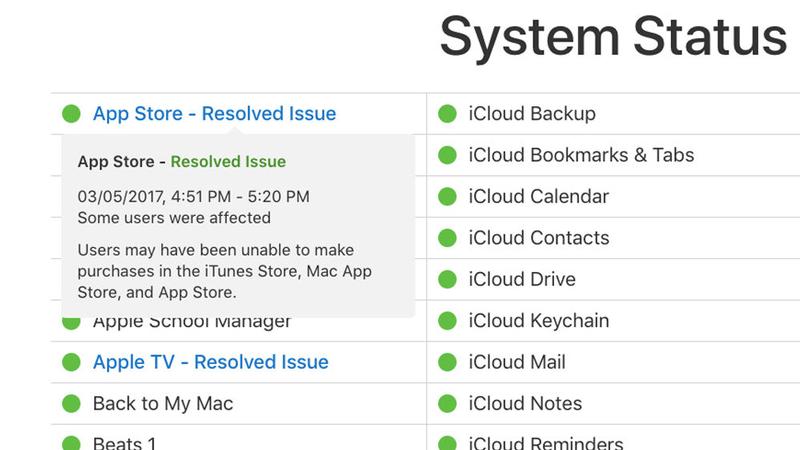Viewport: 800px width, 450px height.
Task: Click the iCloud Drive service label
Action: tap(522, 280)
